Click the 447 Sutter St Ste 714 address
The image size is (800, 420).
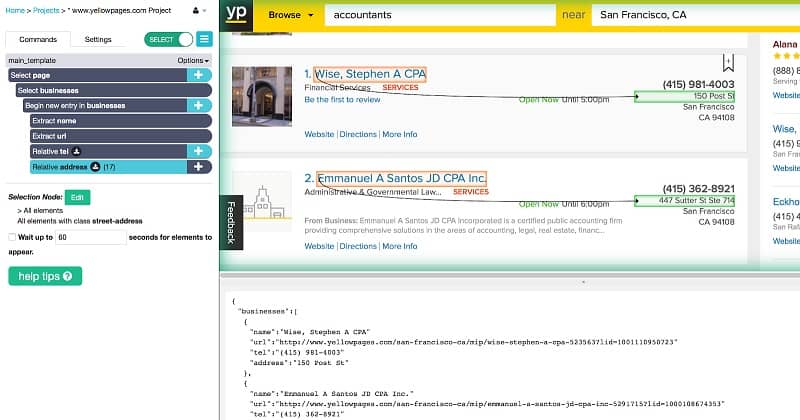(696, 201)
